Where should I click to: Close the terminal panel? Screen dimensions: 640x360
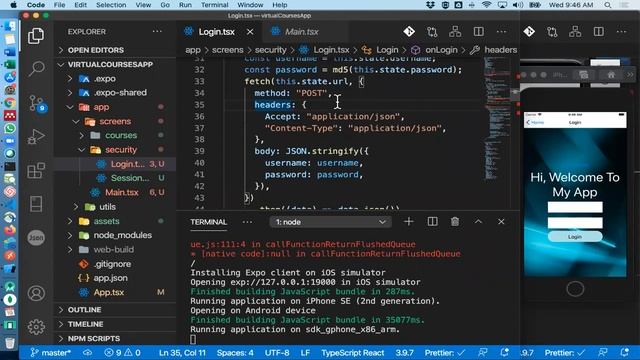pyautogui.click(x=501, y=222)
